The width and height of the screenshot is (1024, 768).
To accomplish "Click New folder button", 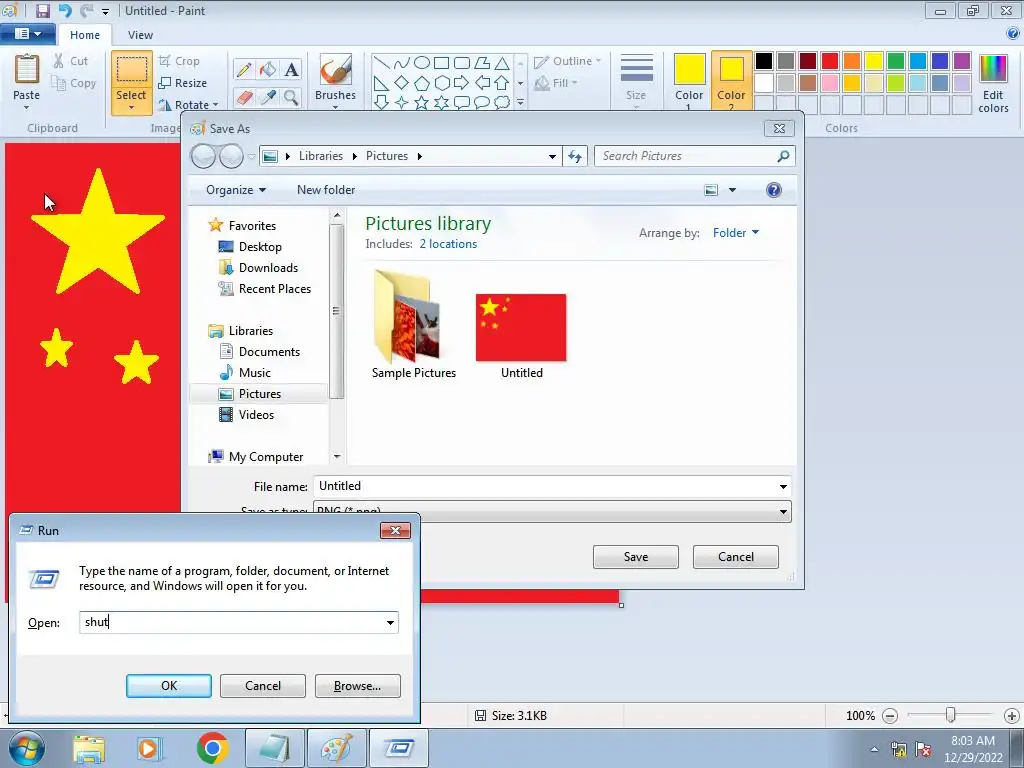I will point(326,190).
